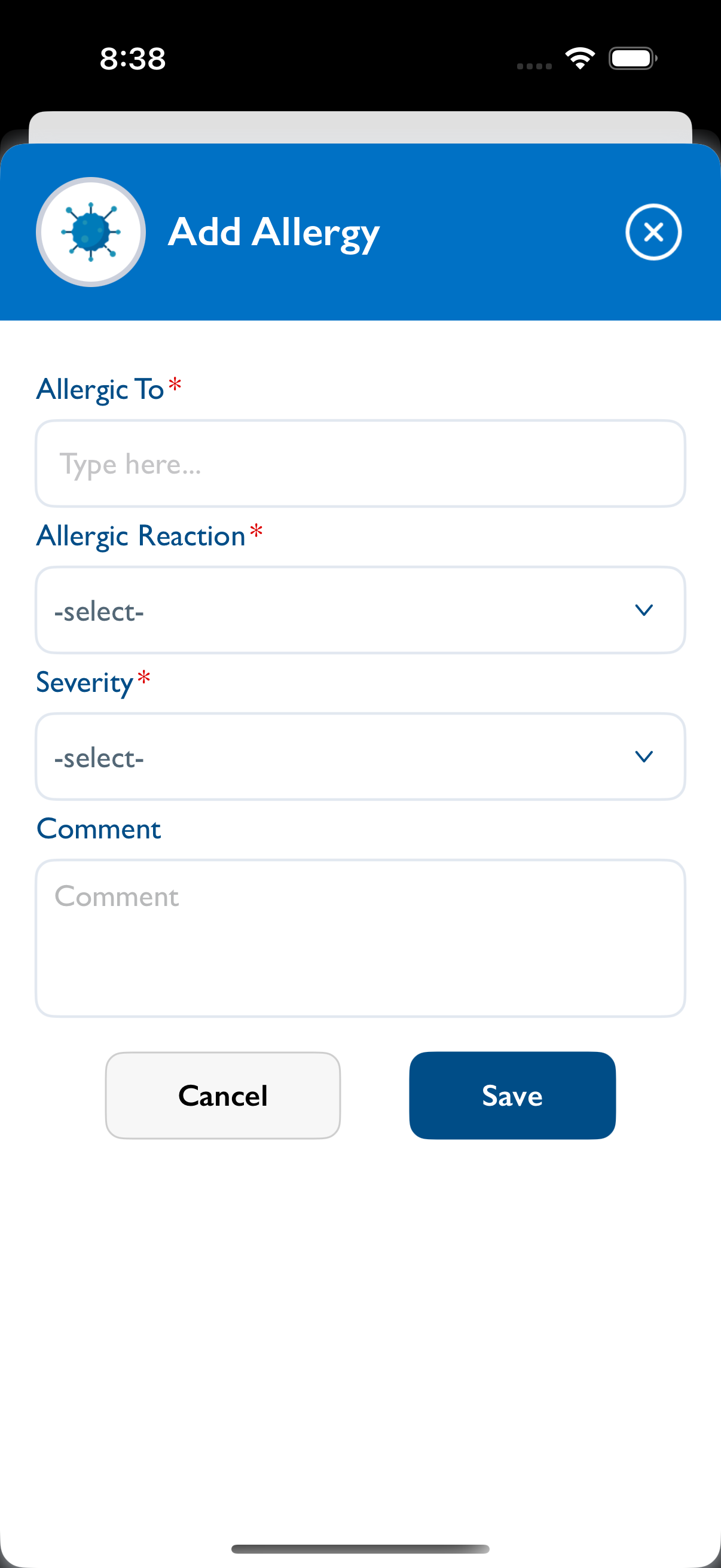Image resolution: width=721 pixels, height=1568 pixels.
Task: Tap the battery indicator icon
Action: pos(632,59)
